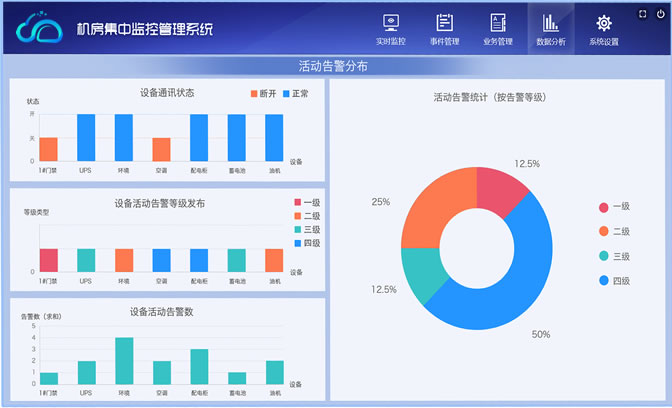Click the 50% label by the donut
Screen dimensions: 672x408
point(541,334)
